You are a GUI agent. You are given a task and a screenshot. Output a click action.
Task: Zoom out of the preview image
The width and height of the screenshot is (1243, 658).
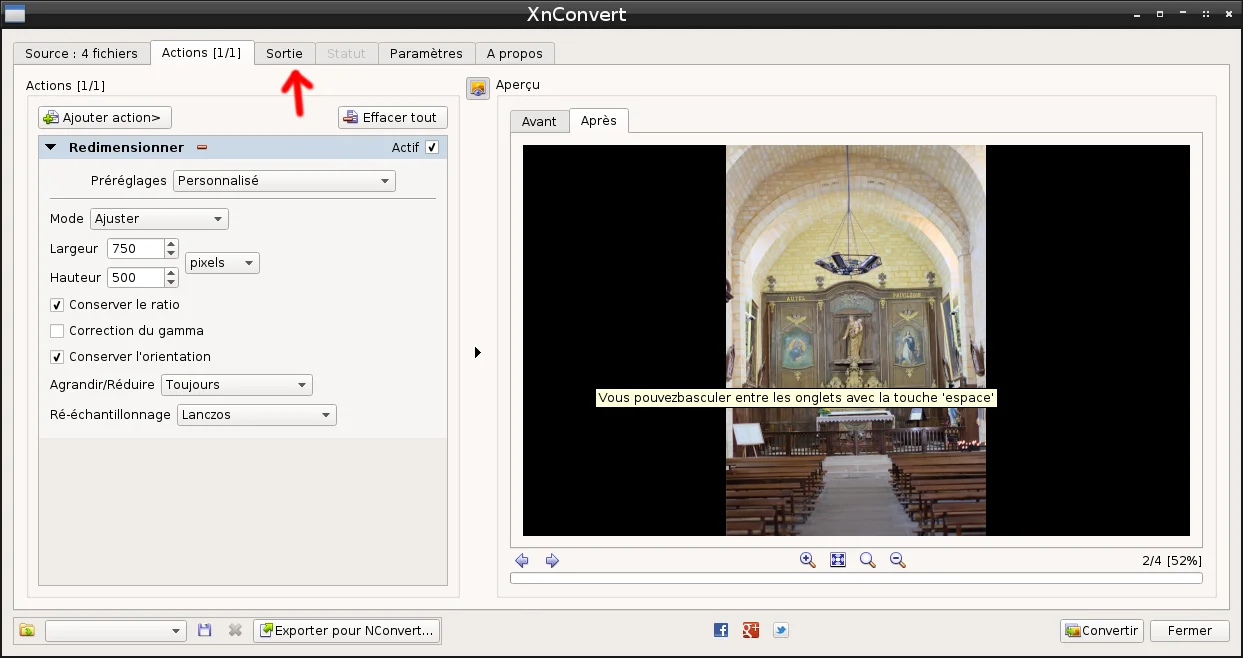click(x=897, y=560)
